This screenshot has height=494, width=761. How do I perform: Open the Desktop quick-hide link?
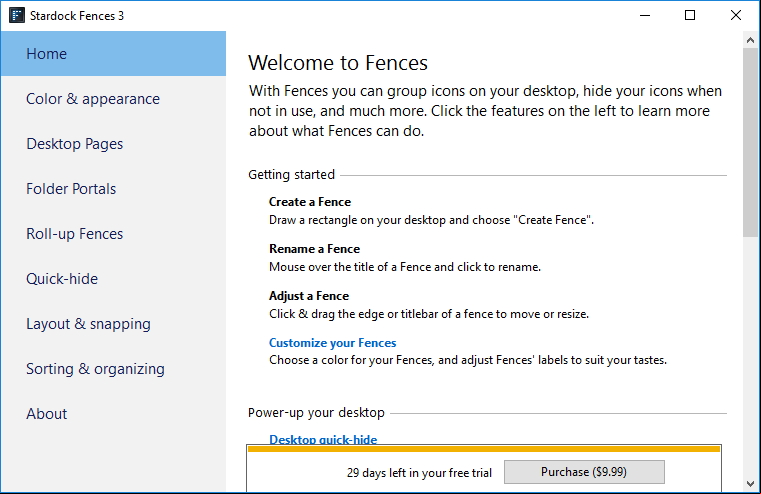pyautogui.click(x=323, y=439)
